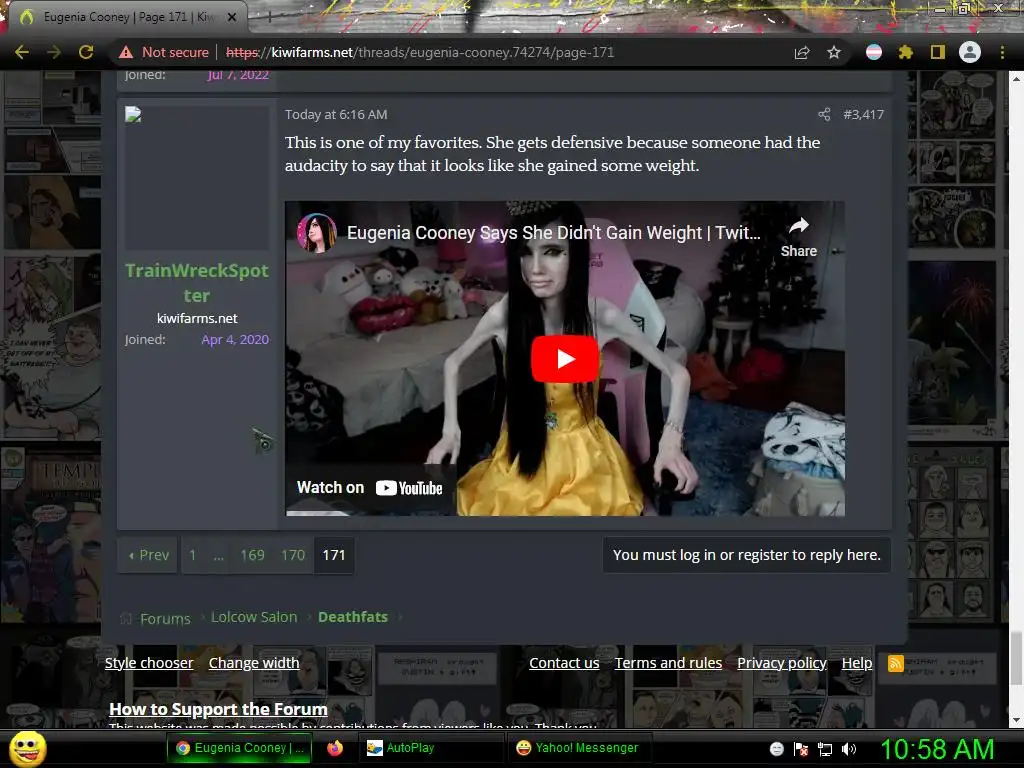Open the Help link in footer

click(x=857, y=663)
